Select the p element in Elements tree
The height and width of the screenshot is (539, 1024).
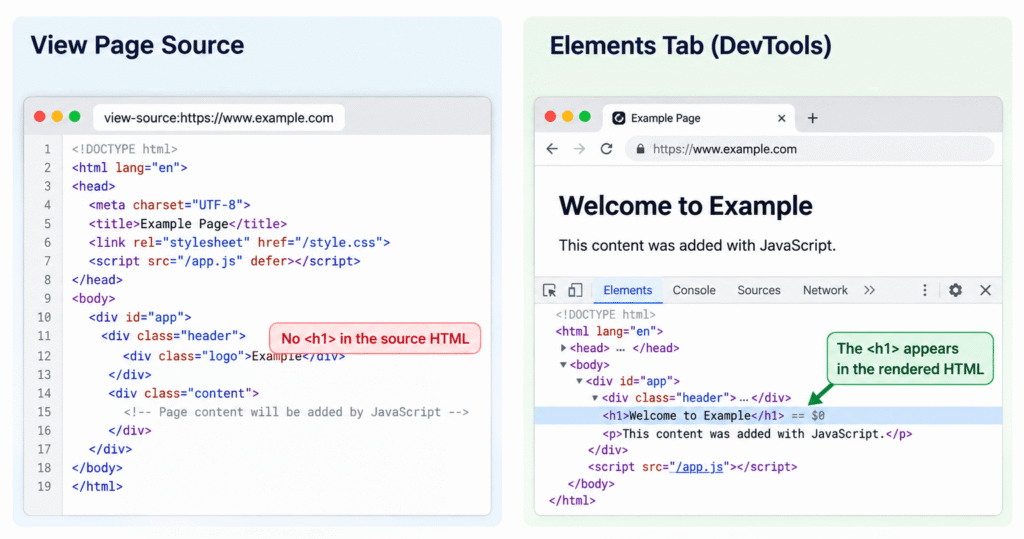[x=757, y=434]
